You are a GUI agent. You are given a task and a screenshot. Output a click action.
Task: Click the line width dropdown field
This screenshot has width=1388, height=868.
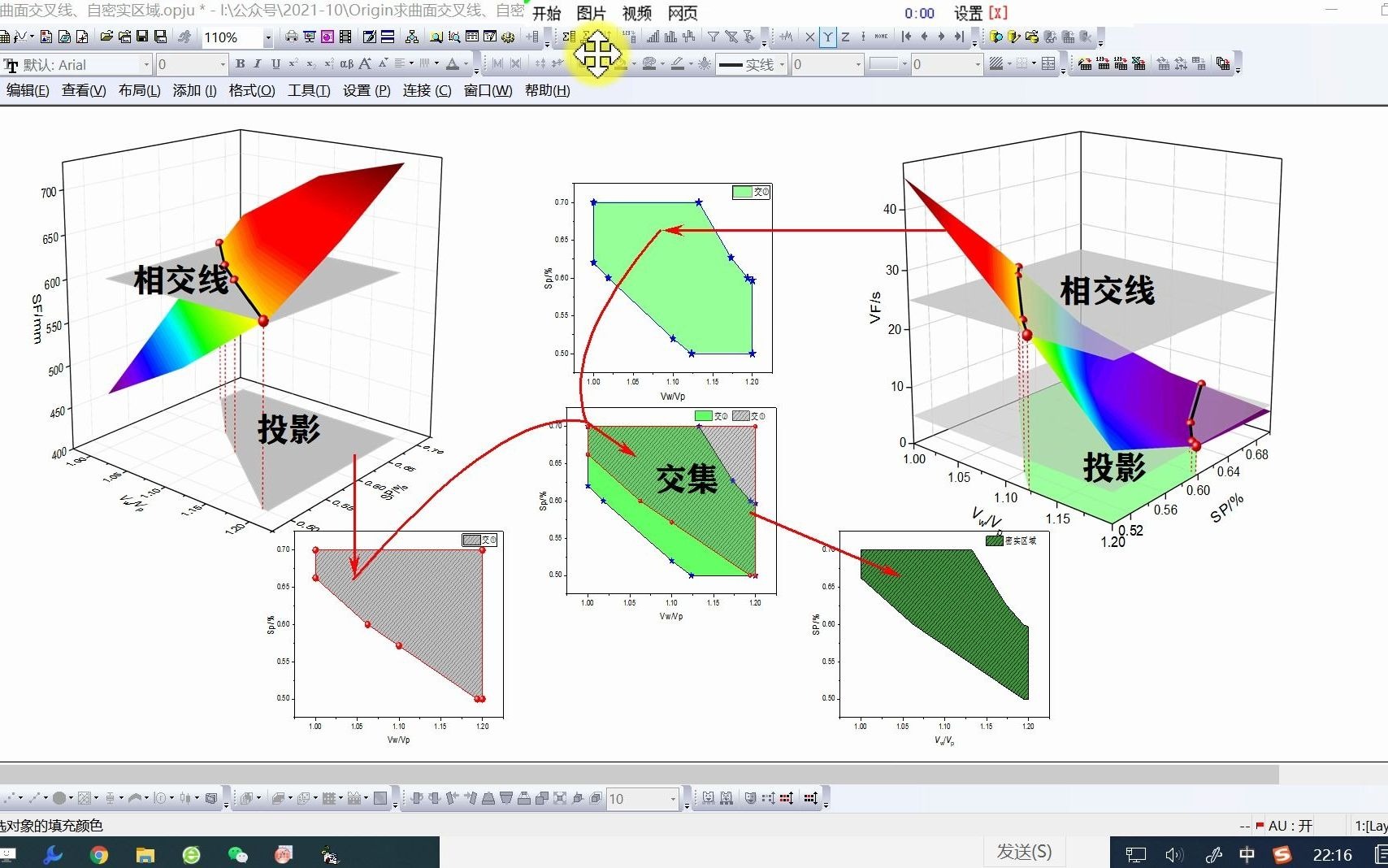(x=826, y=65)
